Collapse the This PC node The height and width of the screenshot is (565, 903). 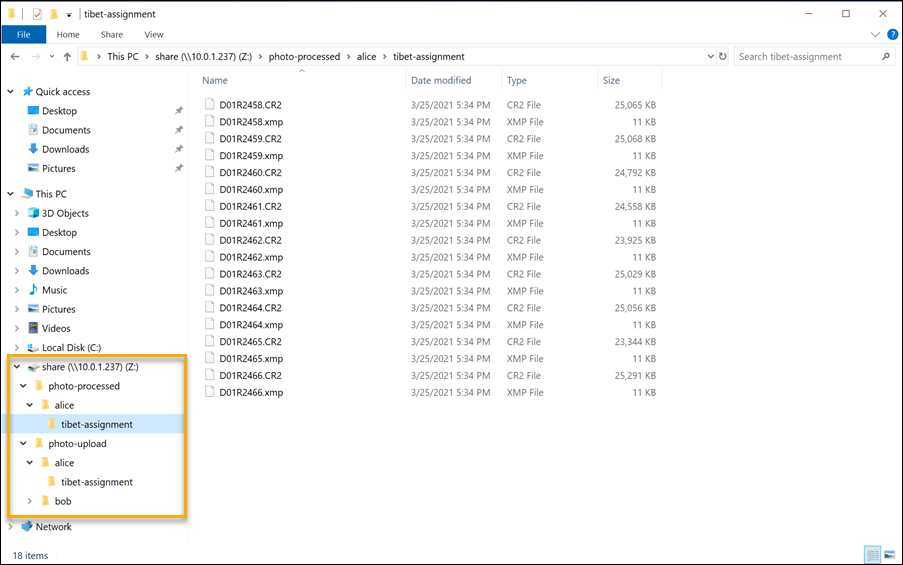tap(10, 194)
